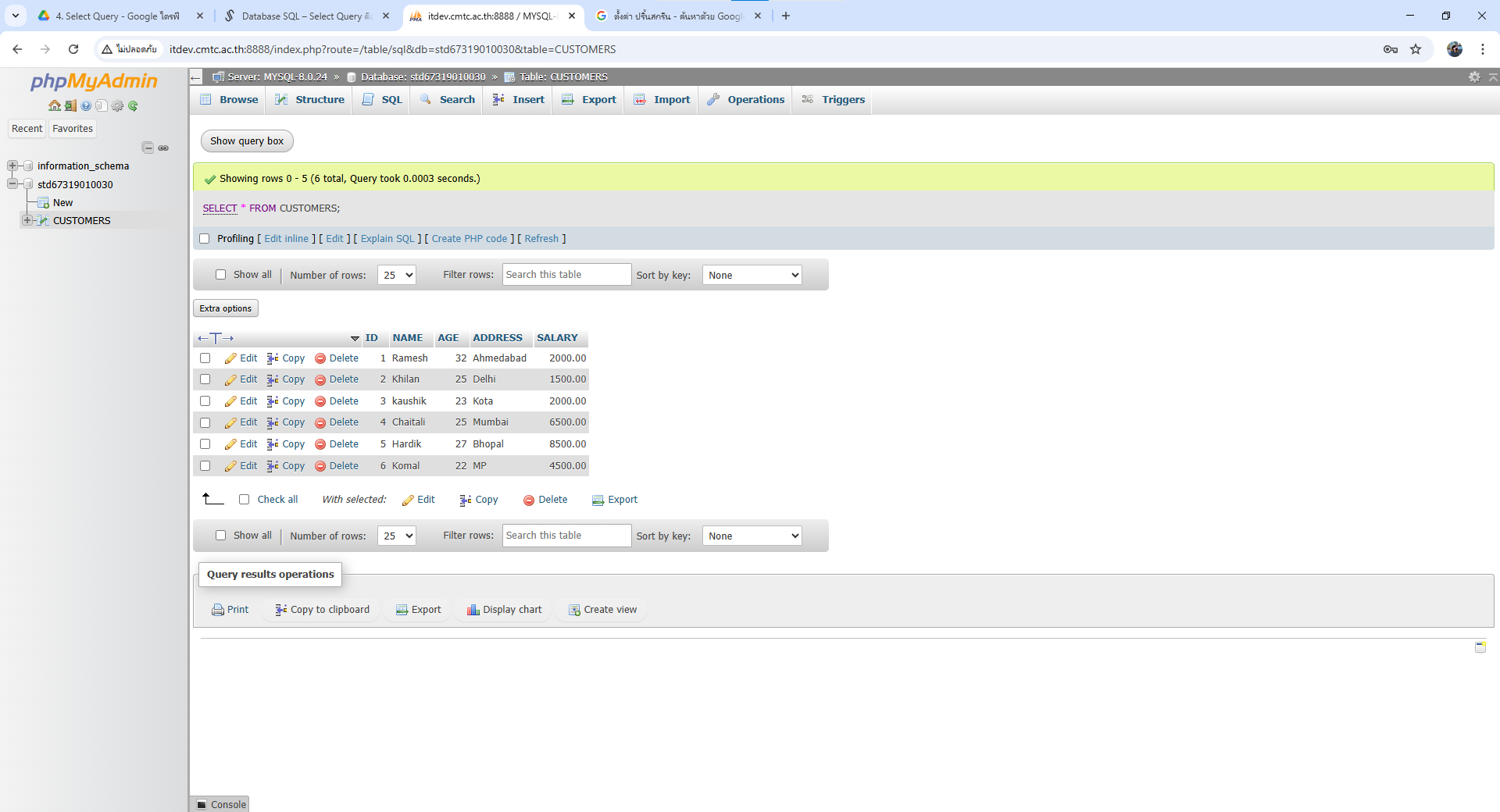1500x812 pixels.
Task: Open the navigation panel settings gear icon
Action: [x=117, y=105]
